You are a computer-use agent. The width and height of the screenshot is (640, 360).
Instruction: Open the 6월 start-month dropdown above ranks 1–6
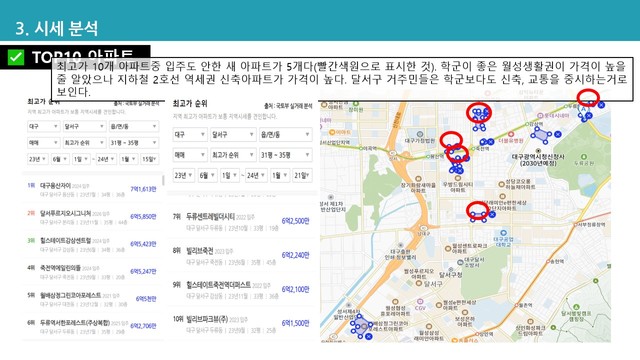(60, 159)
